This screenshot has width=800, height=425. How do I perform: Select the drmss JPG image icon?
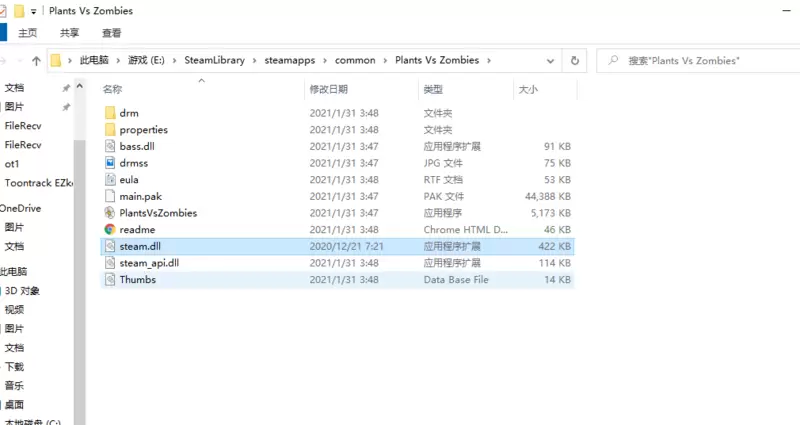coord(110,163)
